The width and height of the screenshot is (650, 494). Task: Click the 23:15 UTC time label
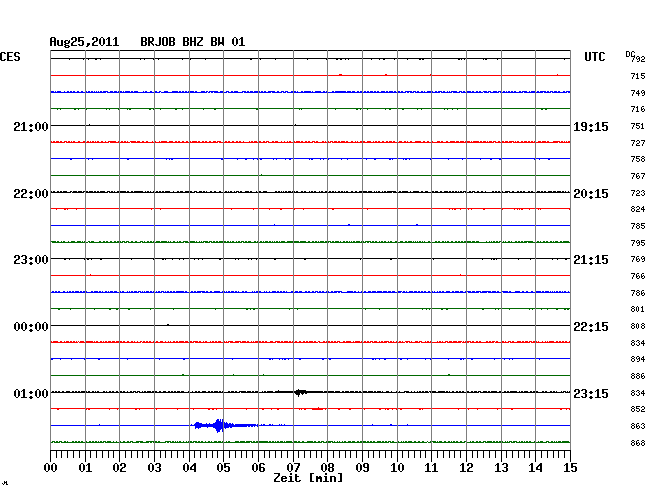click(x=591, y=393)
